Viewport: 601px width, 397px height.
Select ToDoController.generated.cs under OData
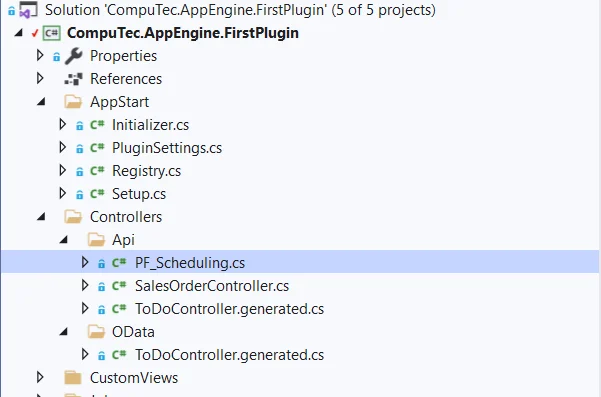pyautogui.click(x=229, y=355)
